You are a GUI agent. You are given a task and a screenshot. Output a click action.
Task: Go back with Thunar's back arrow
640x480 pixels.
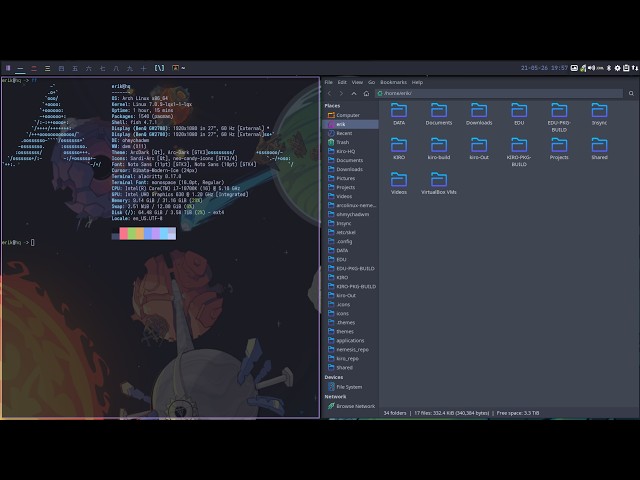[329, 93]
